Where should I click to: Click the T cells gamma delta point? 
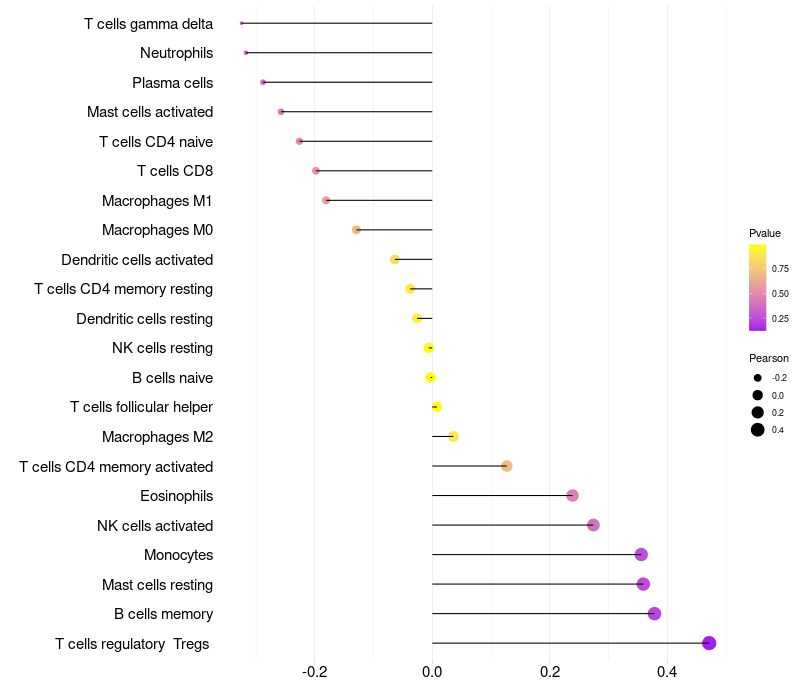(241, 23)
